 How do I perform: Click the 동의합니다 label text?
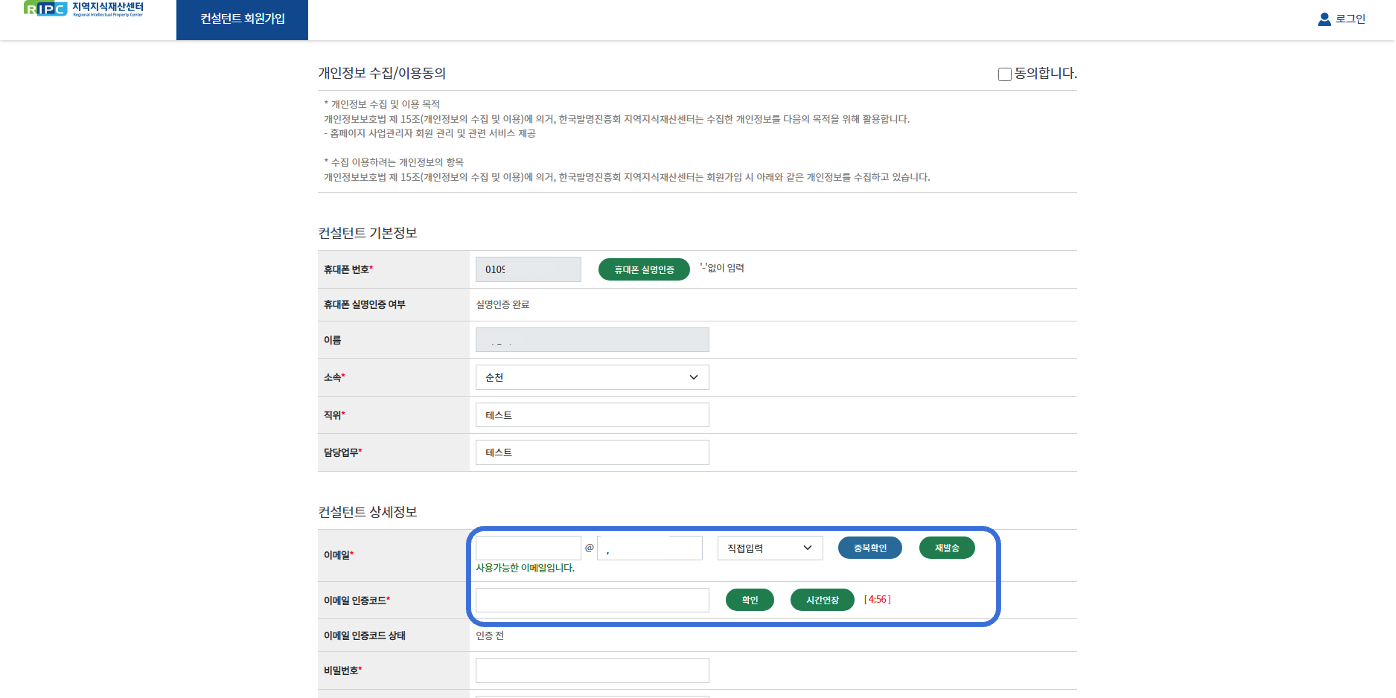(1045, 73)
